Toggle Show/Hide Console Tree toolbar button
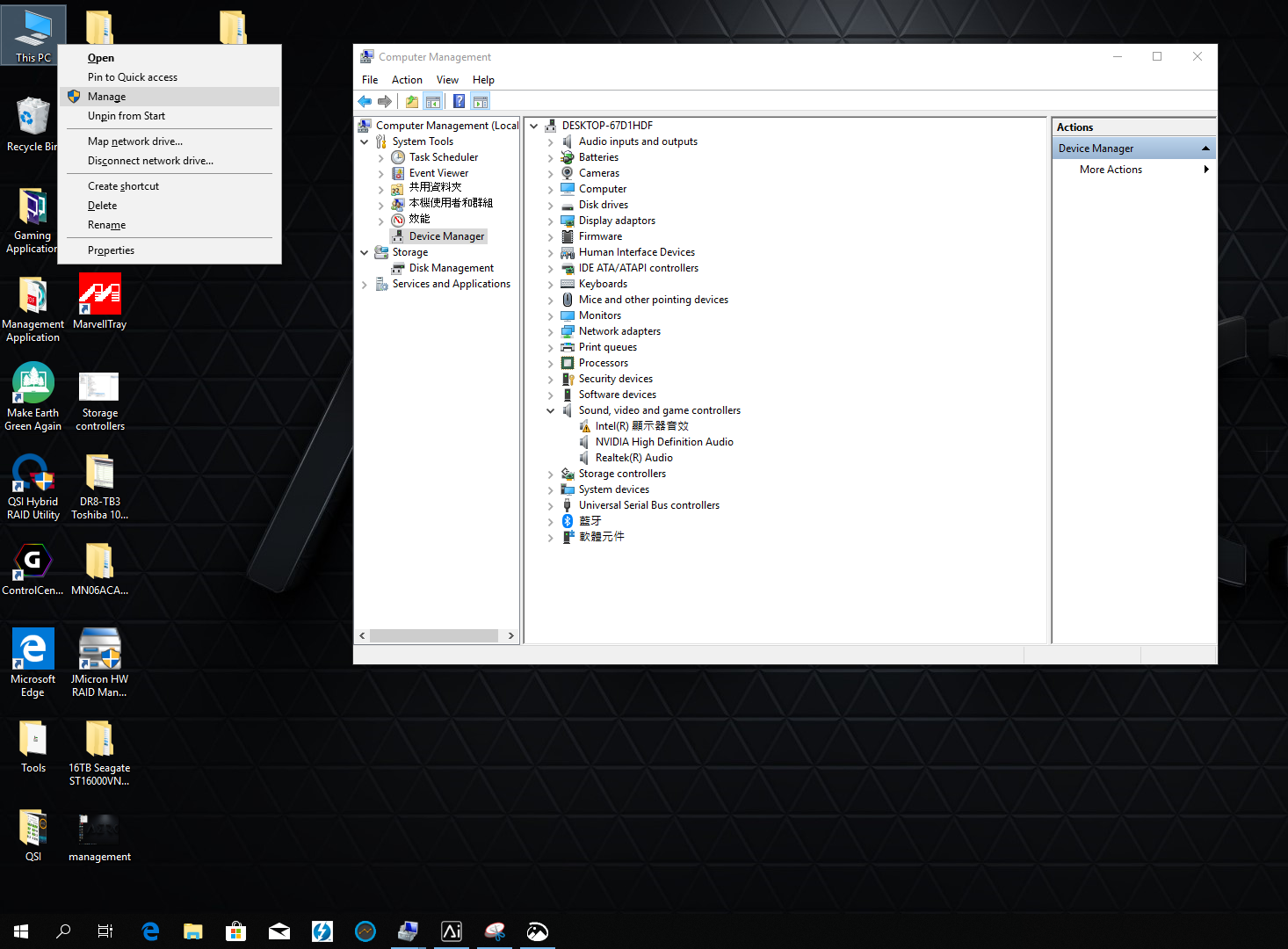The height and width of the screenshot is (949, 1288). (433, 102)
